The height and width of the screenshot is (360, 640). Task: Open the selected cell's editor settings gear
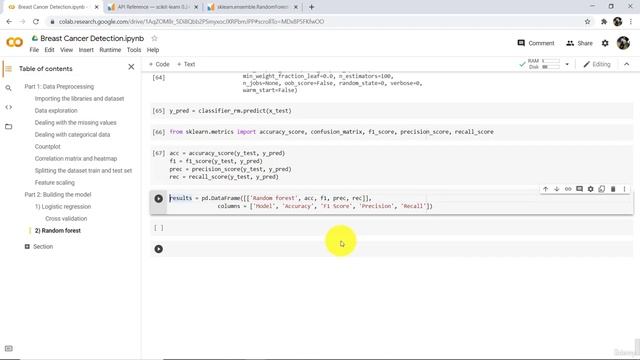[x=590, y=189]
